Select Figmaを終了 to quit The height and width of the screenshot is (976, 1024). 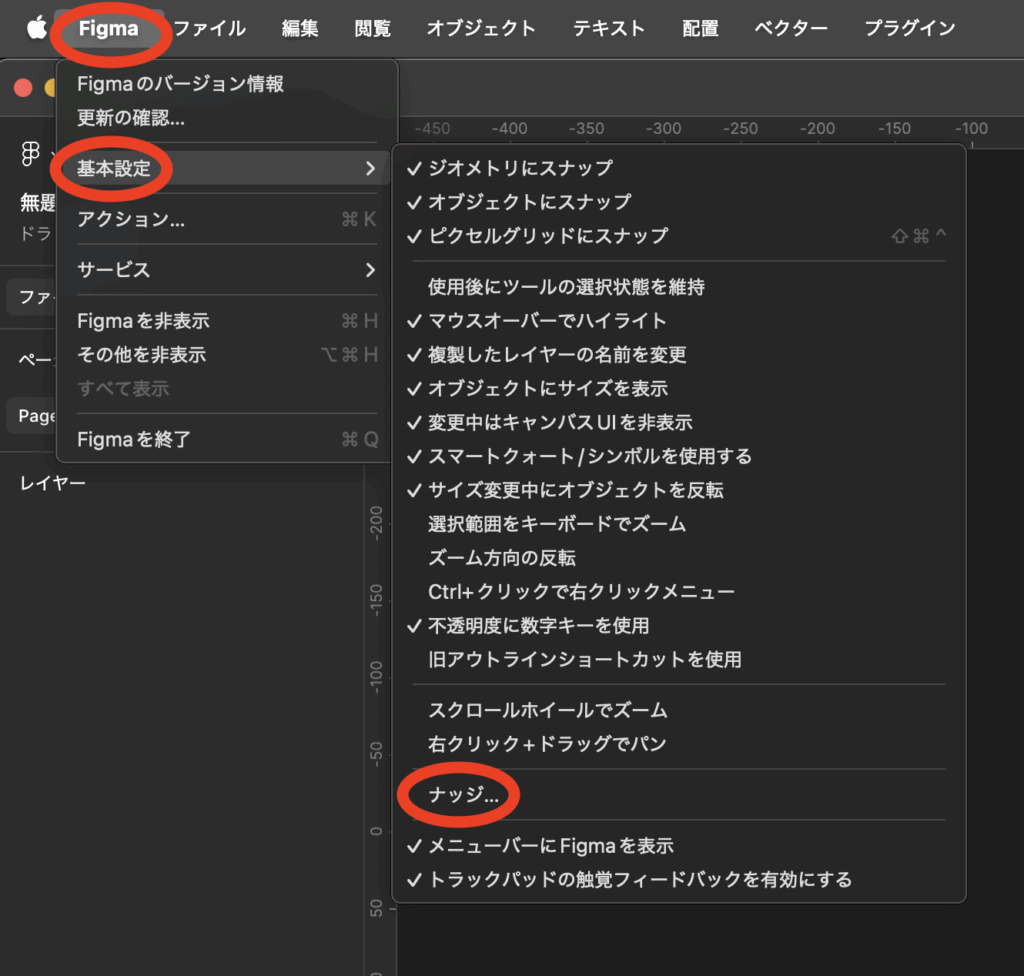pos(134,439)
